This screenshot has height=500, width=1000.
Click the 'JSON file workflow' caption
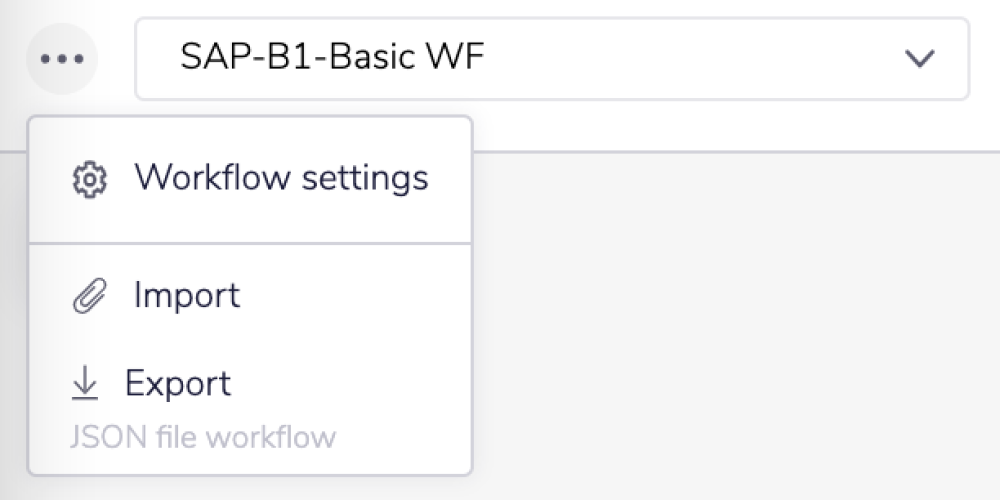(203, 438)
